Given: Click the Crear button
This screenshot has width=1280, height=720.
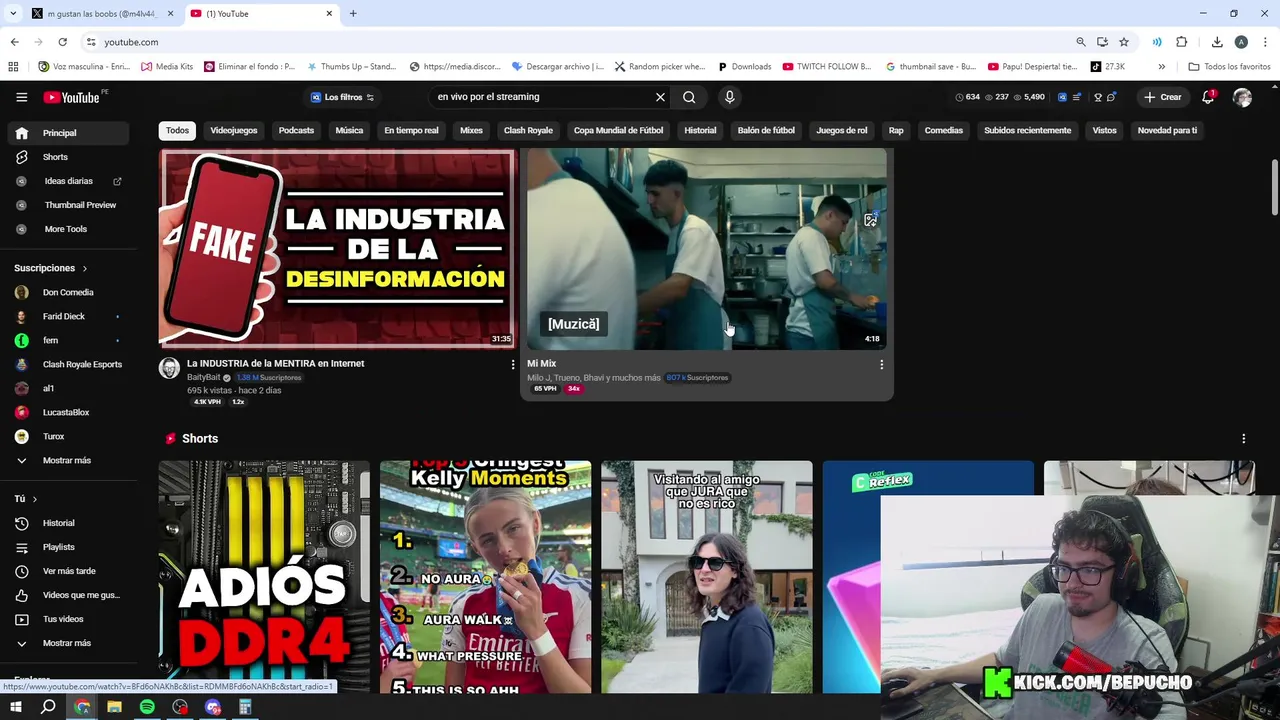Looking at the screenshot, I should [x=1164, y=97].
